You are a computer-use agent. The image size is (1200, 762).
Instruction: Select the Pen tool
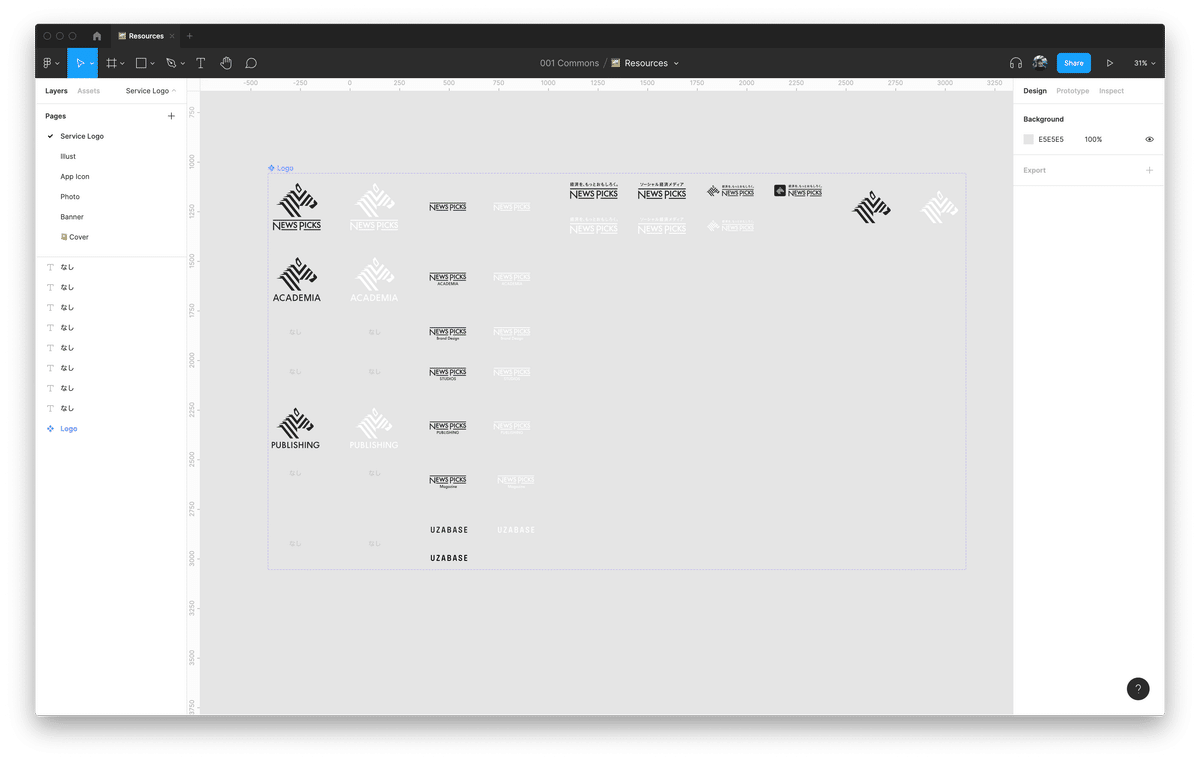tap(171, 63)
